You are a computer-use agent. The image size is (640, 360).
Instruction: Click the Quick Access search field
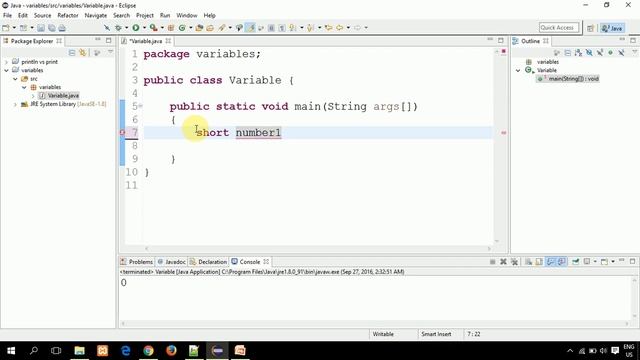(x=559, y=27)
